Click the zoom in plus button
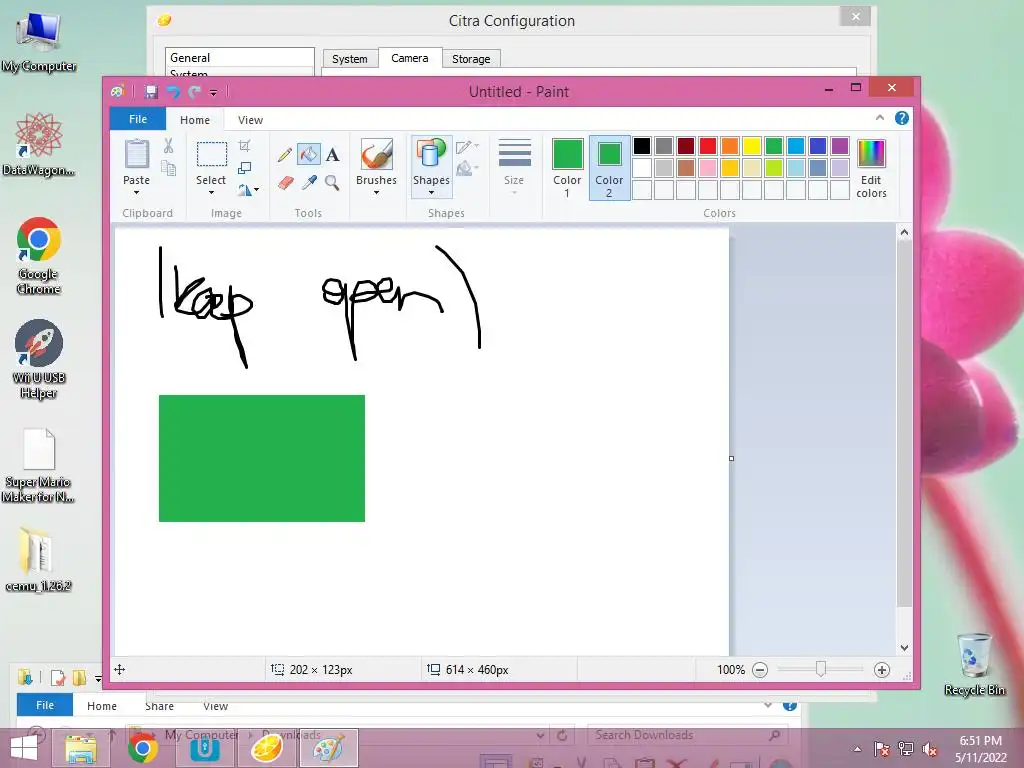The height and width of the screenshot is (768, 1024). [882, 670]
